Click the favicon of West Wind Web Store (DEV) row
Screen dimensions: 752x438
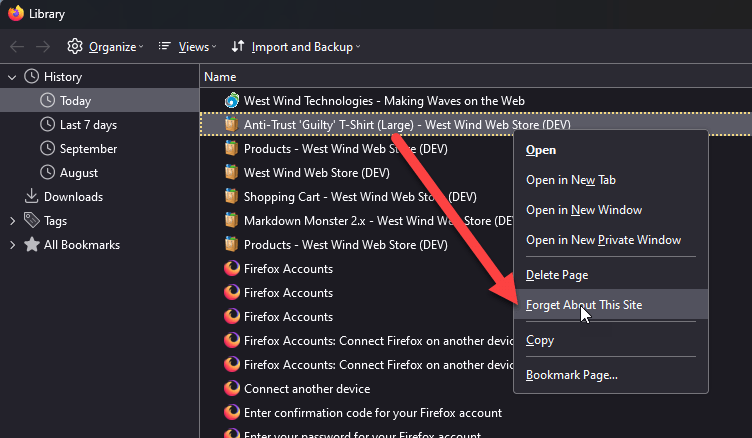232,172
